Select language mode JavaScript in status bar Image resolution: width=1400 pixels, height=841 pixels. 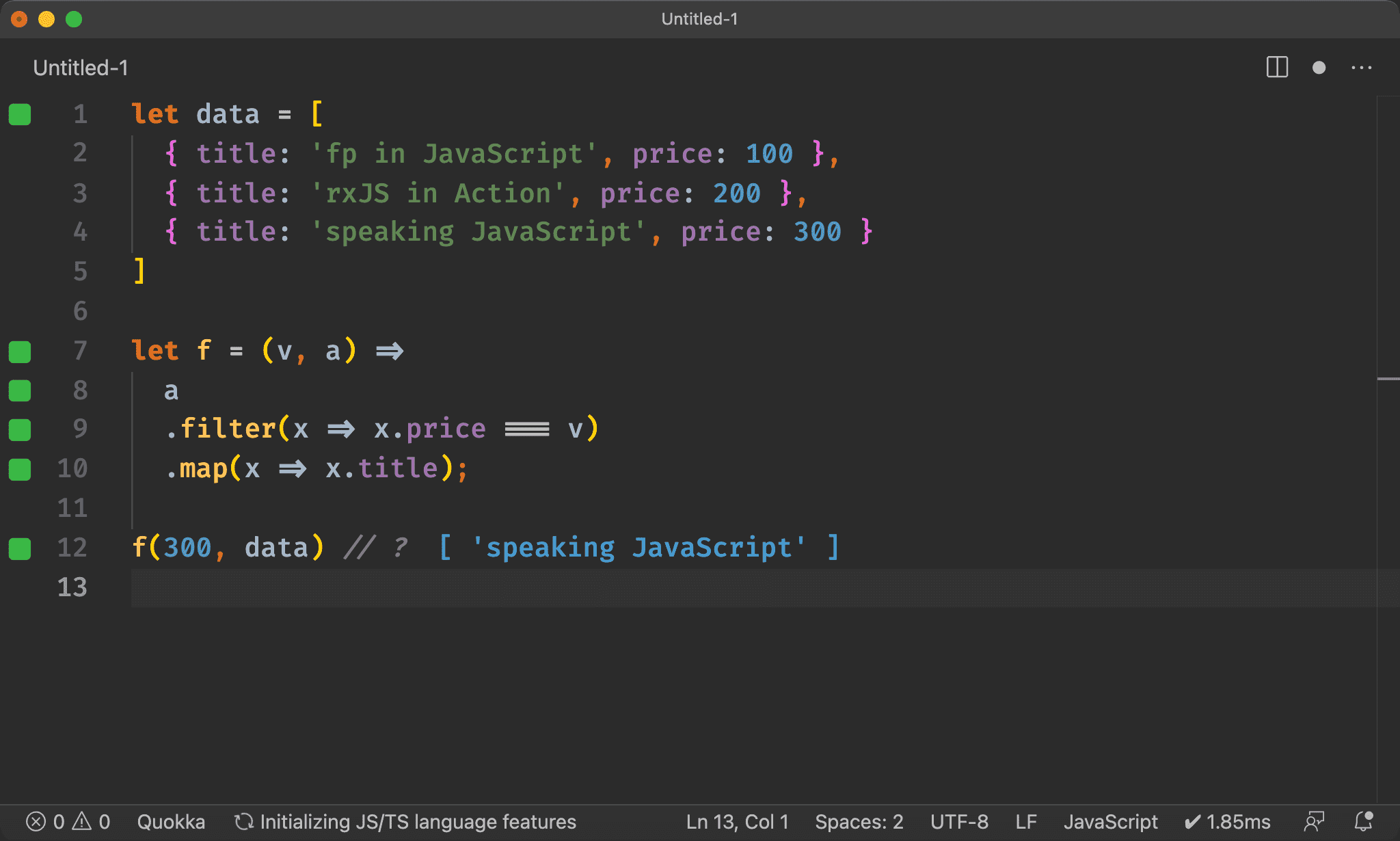(x=1111, y=821)
